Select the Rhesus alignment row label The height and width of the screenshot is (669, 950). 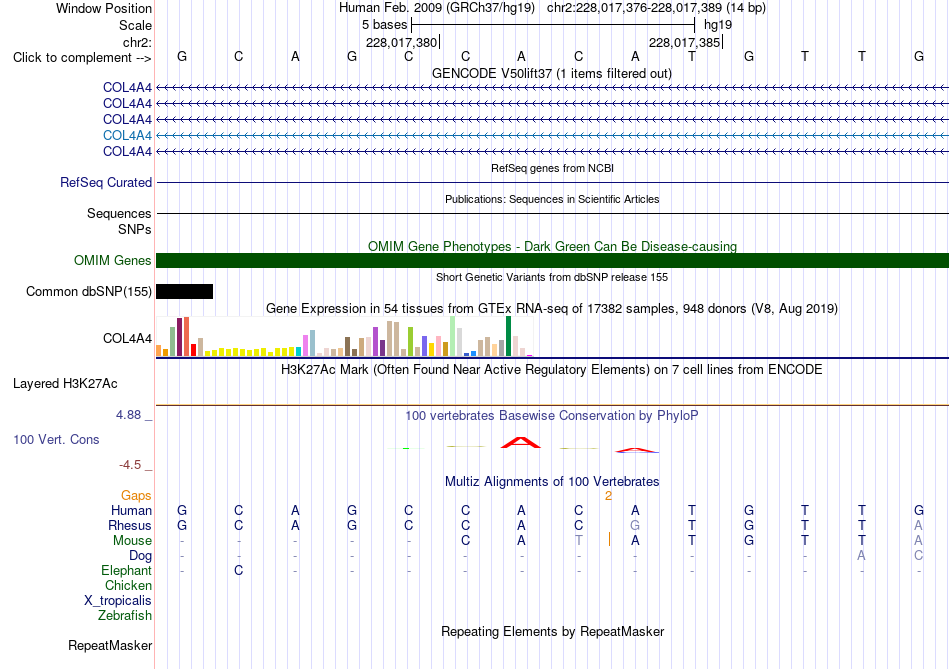coord(130,525)
